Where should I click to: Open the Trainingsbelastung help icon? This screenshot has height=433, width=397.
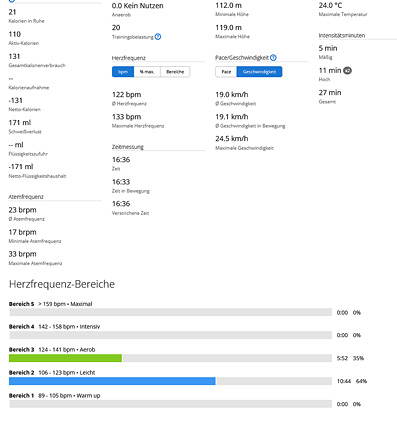tap(158, 37)
